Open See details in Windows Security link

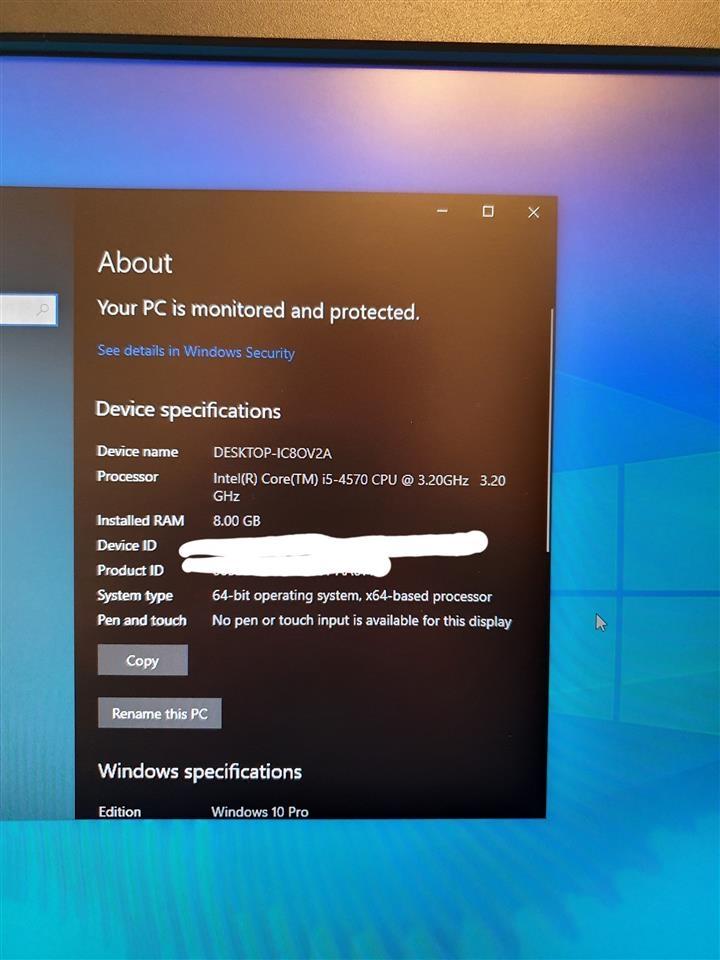coord(196,351)
